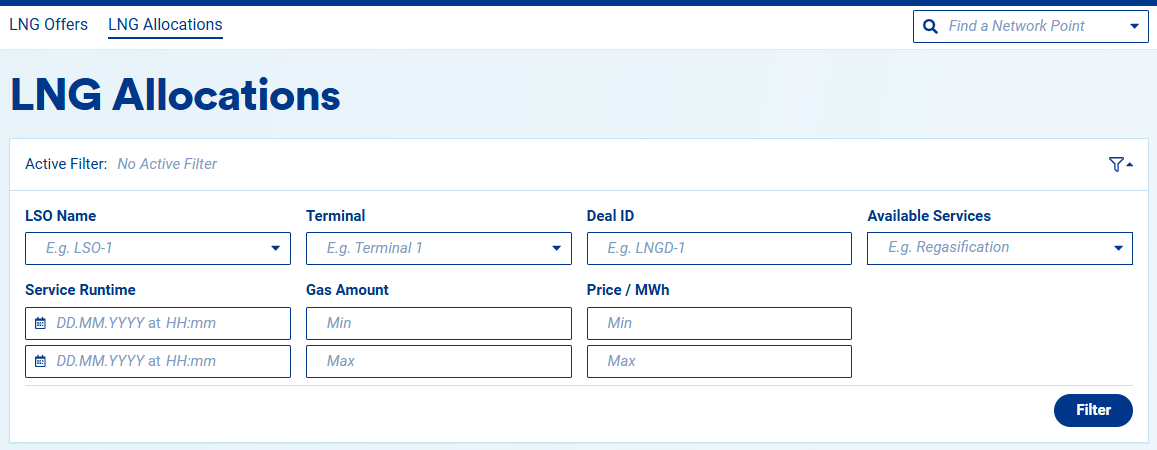Focus the Price / MWh Min field
1157x450 pixels.
pos(718,323)
